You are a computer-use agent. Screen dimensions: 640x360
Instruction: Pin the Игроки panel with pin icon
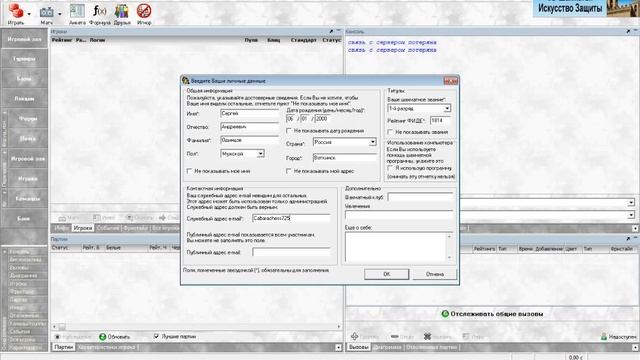[331, 31]
